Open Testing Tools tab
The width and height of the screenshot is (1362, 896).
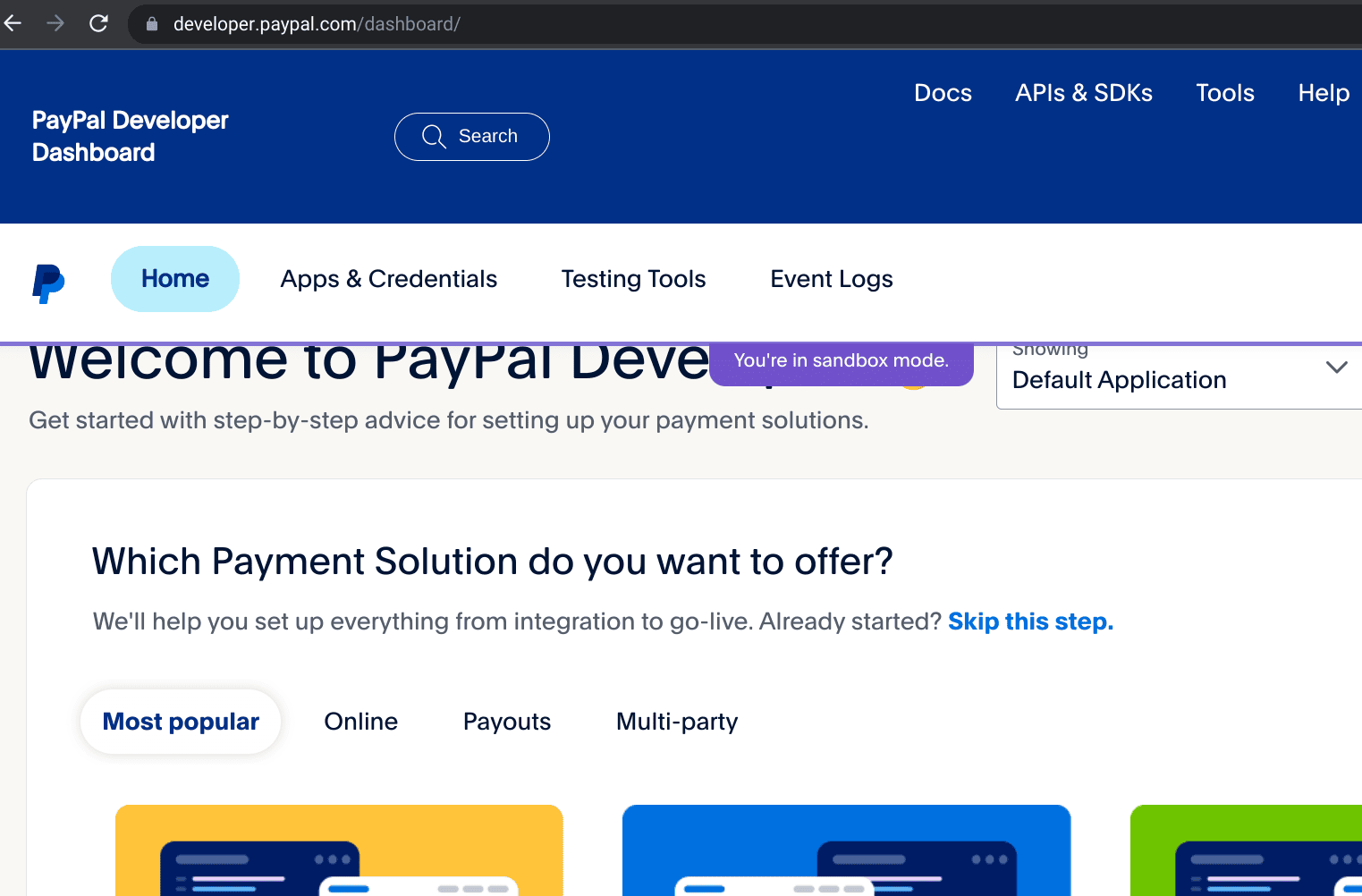[634, 279]
